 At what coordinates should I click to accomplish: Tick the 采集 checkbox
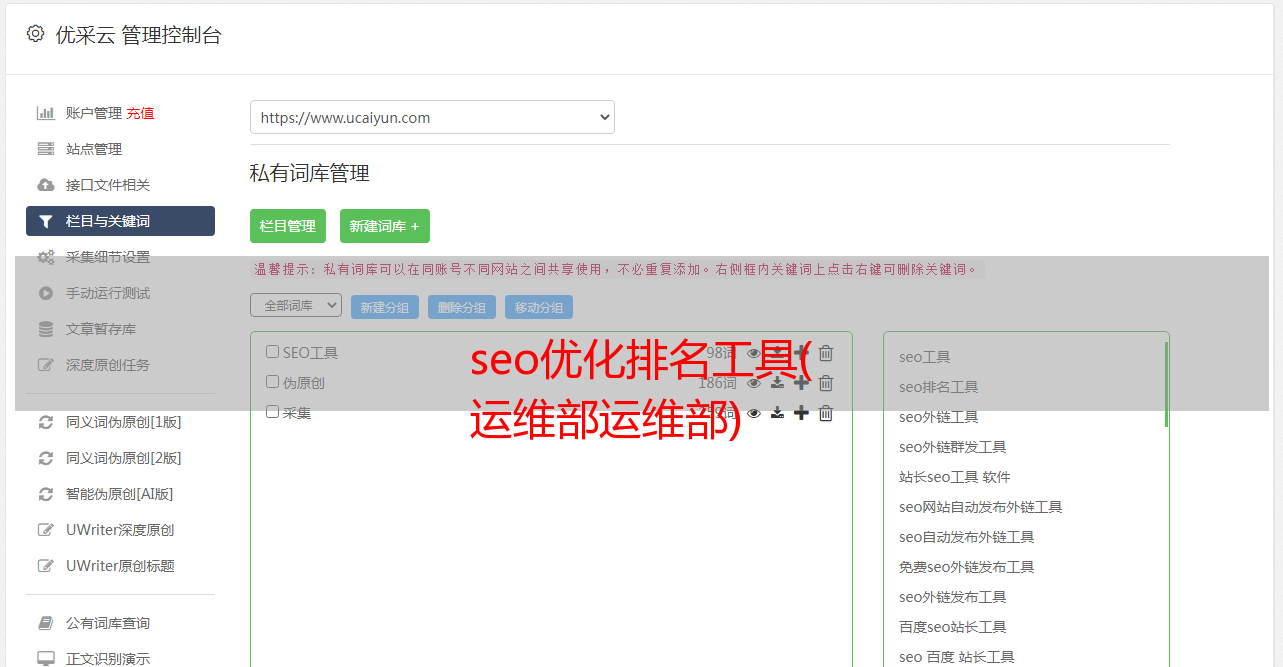(x=272, y=412)
